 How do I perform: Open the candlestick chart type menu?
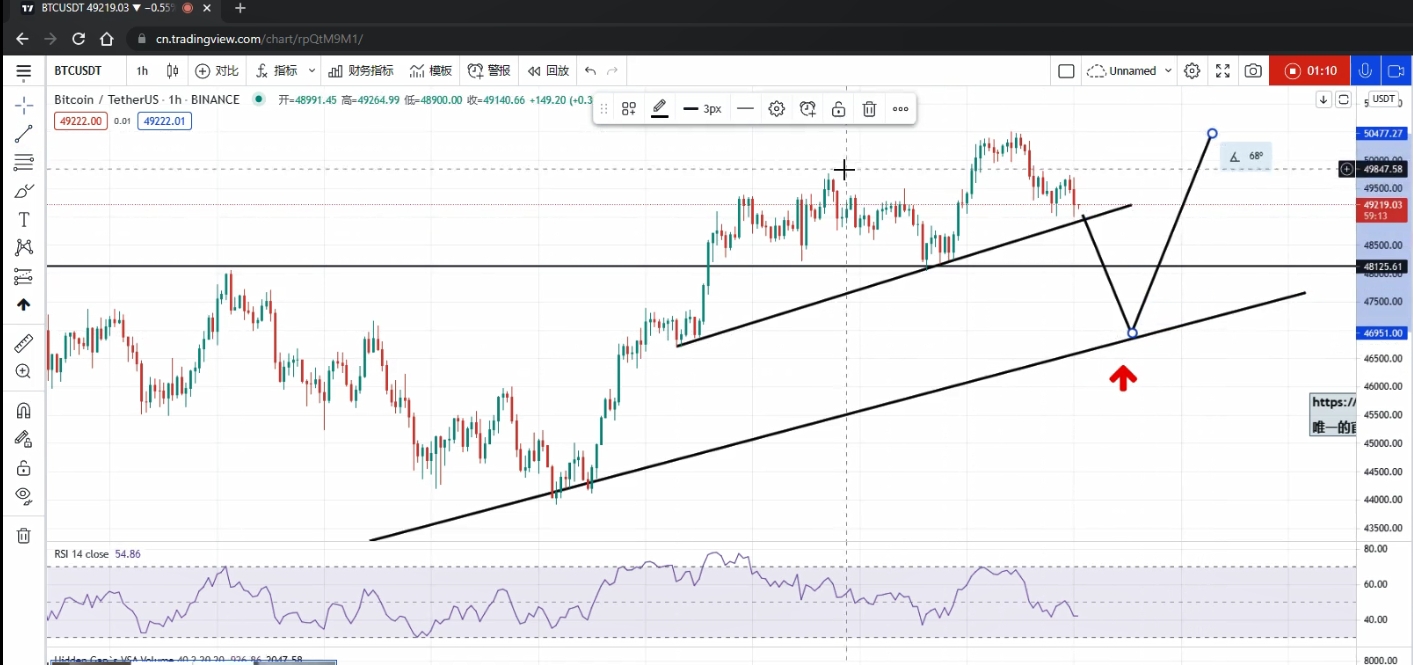click(172, 71)
